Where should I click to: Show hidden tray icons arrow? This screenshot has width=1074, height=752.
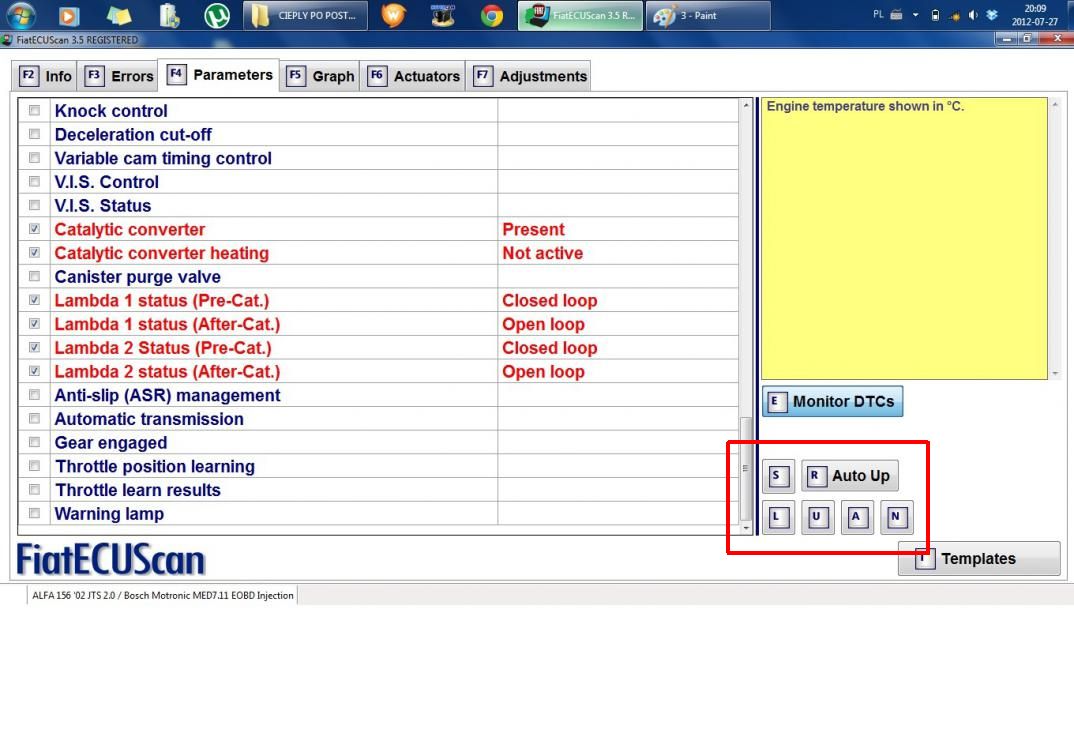[x=916, y=15]
